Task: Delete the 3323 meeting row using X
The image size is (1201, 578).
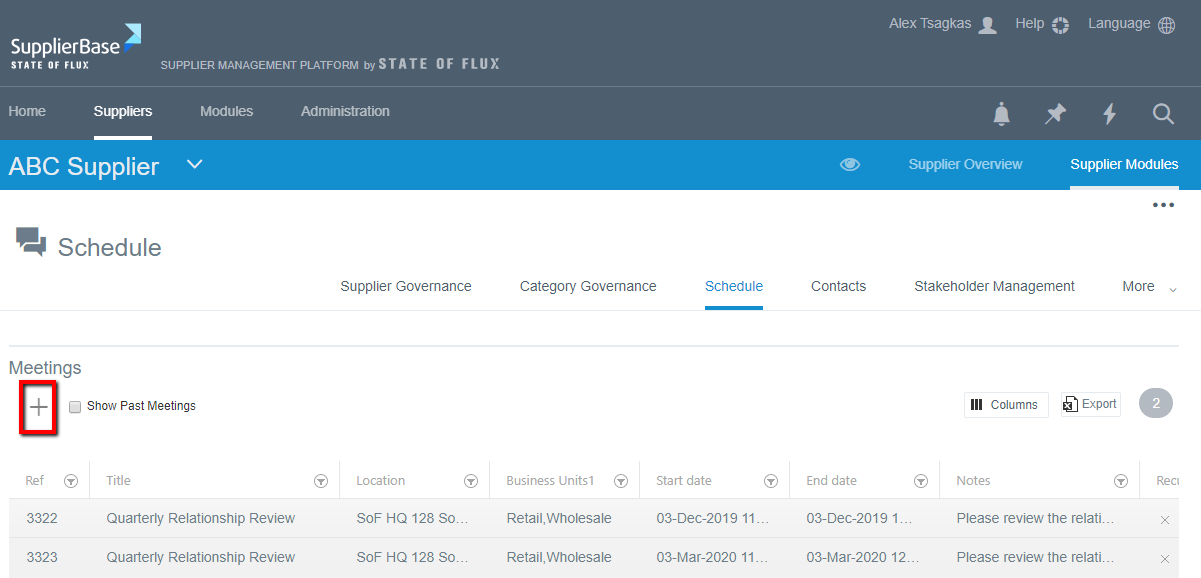Action: [1164, 558]
